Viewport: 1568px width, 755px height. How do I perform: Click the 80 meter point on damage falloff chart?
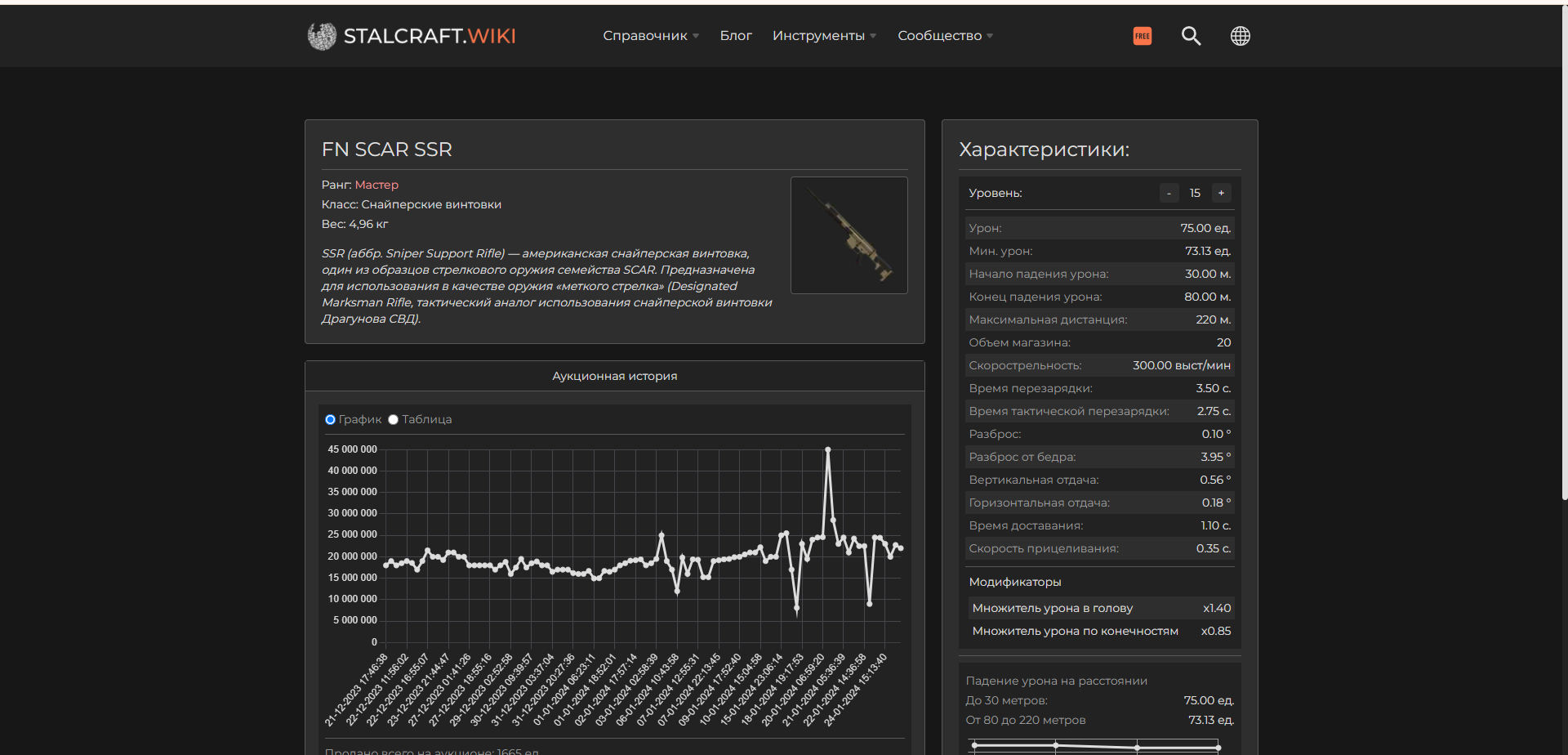(x=1137, y=748)
